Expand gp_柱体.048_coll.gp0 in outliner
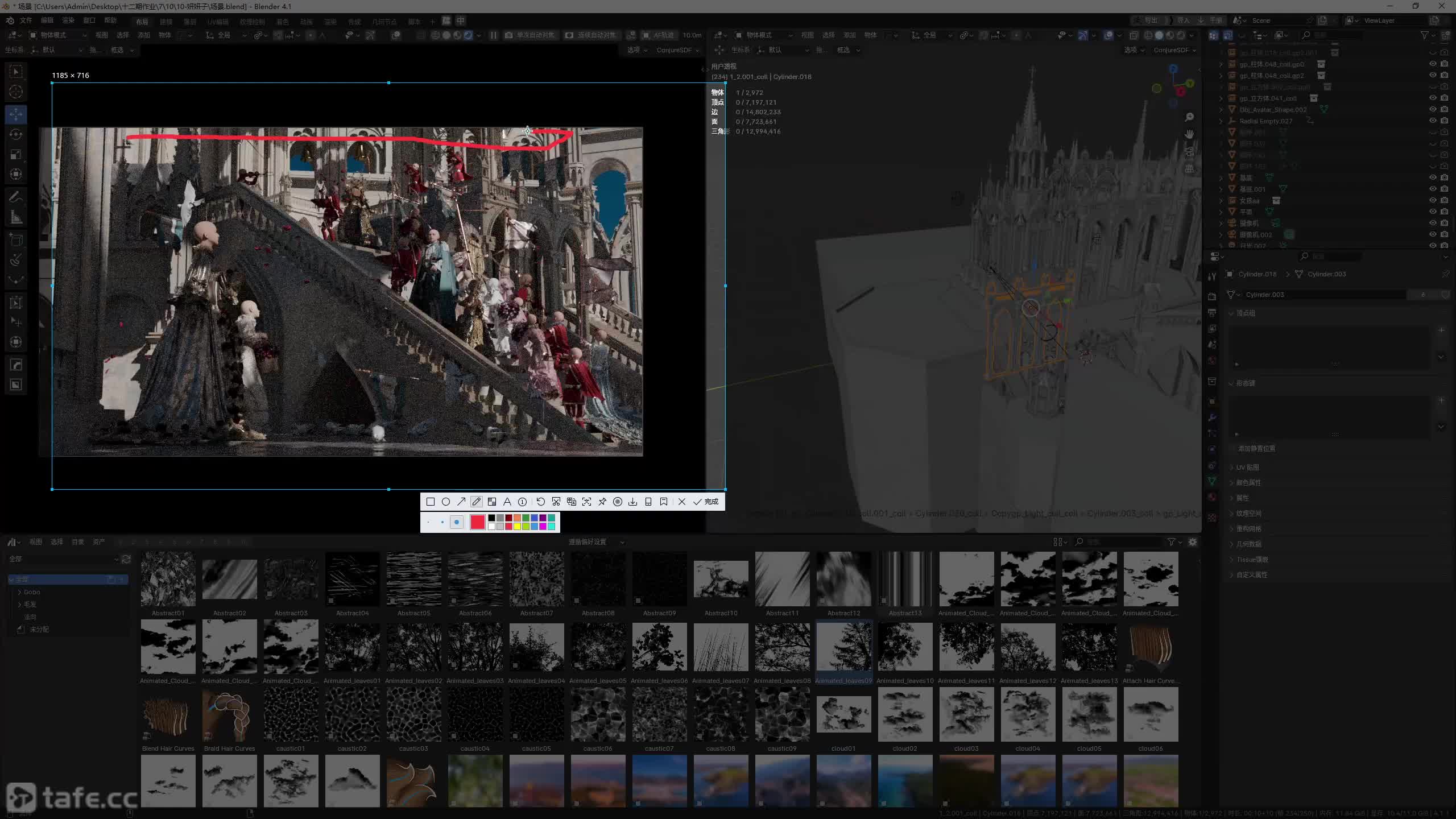 pos(1221,64)
